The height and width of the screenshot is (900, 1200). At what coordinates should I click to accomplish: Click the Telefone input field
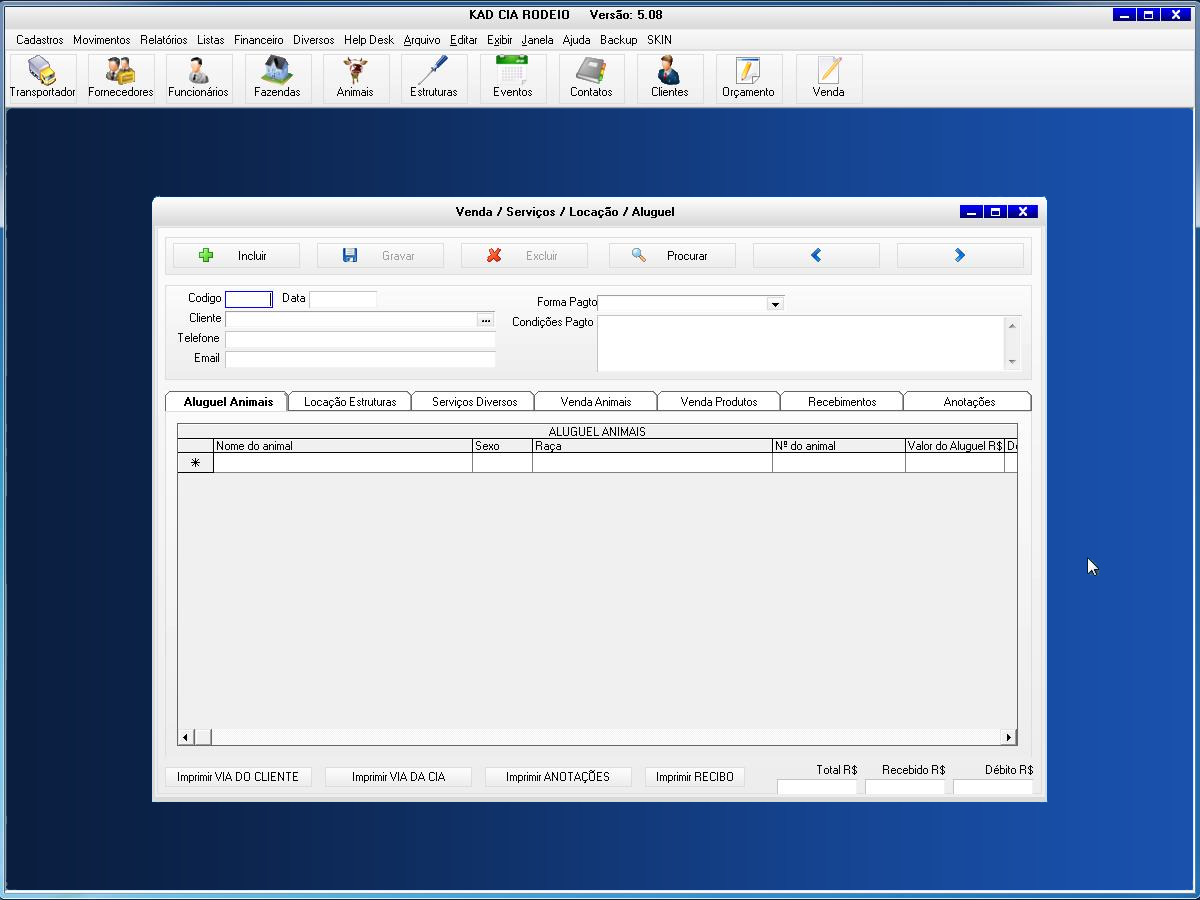coord(360,339)
